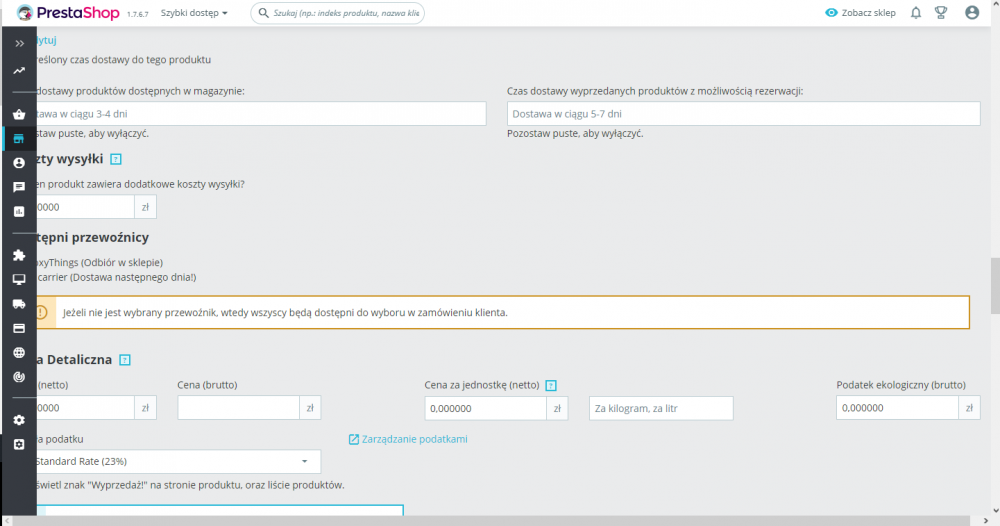Click the warning icon in carrier alert
This screenshot has width=1000, height=526.
click(41, 312)
